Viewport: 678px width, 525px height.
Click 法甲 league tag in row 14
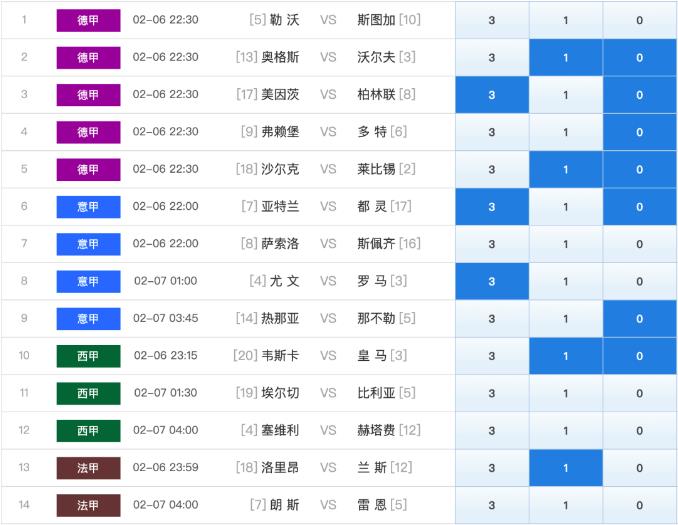(88, 505)
